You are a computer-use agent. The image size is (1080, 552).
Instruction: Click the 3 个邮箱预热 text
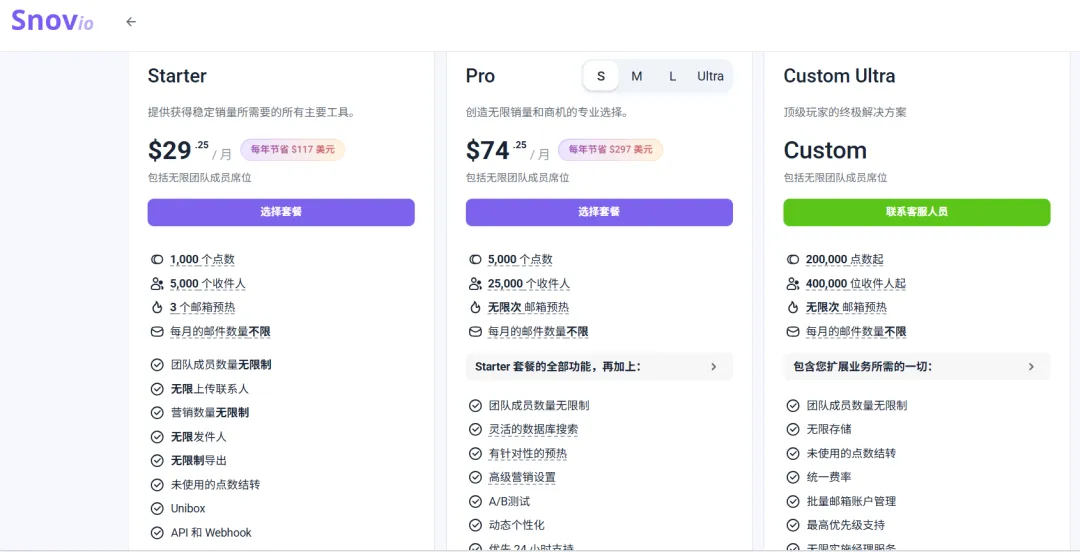point(202,307)
